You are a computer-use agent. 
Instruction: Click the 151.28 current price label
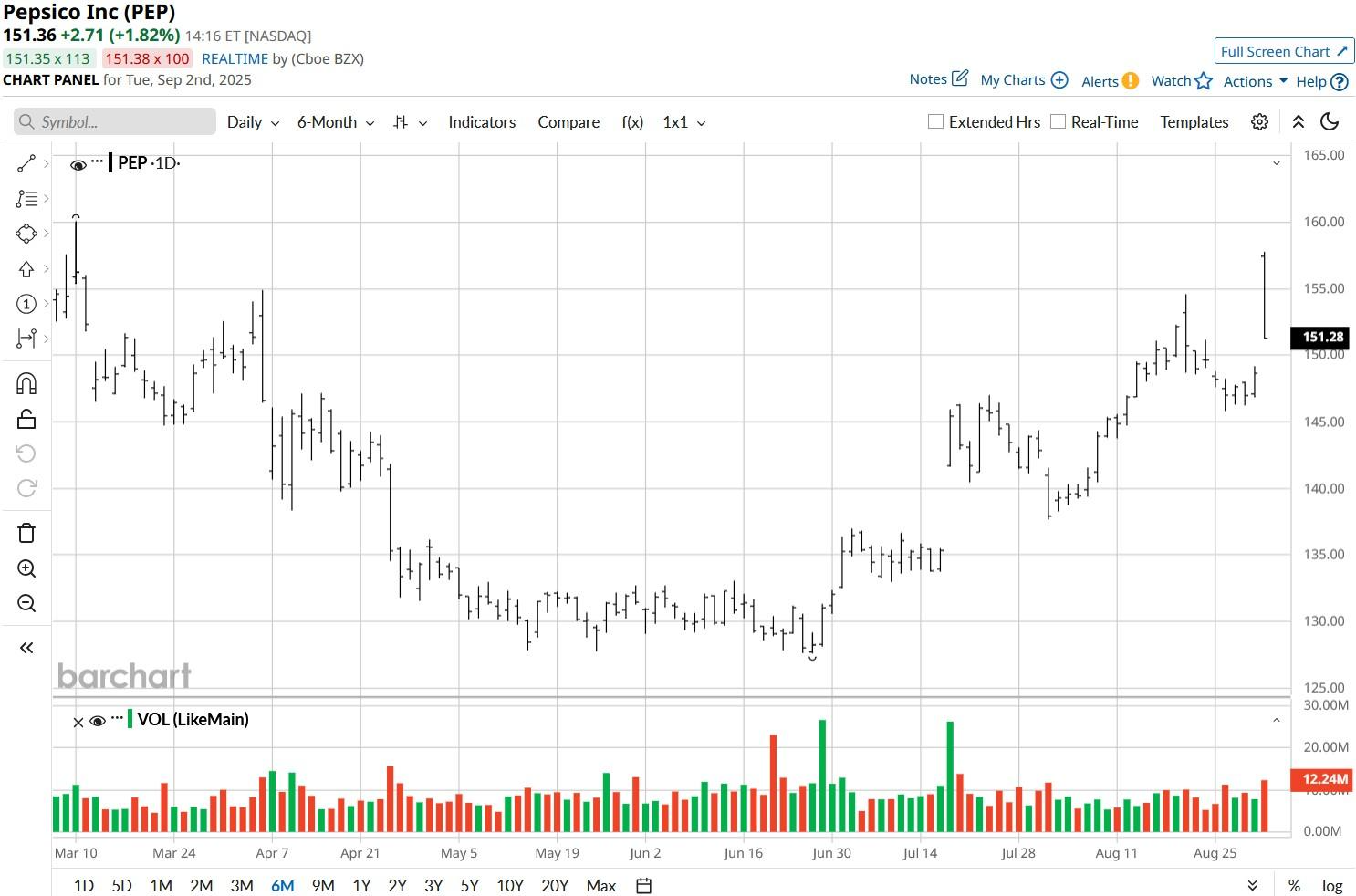tap(1322, 337)
